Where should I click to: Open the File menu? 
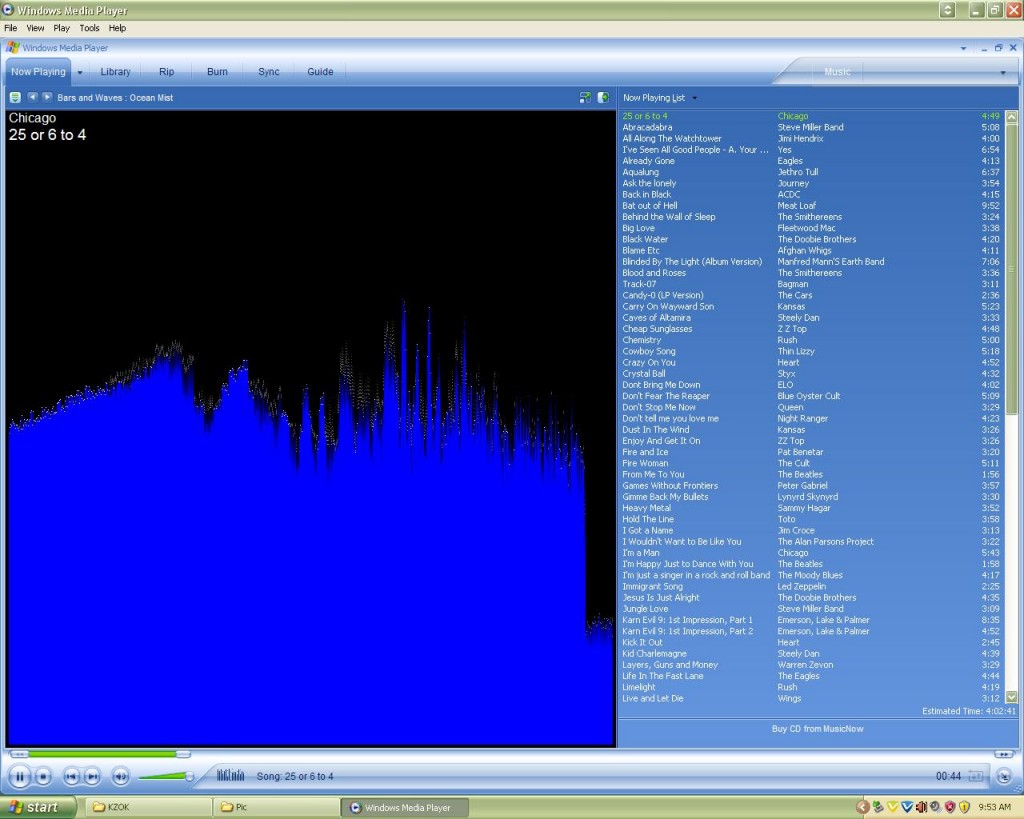pos(10,28)
